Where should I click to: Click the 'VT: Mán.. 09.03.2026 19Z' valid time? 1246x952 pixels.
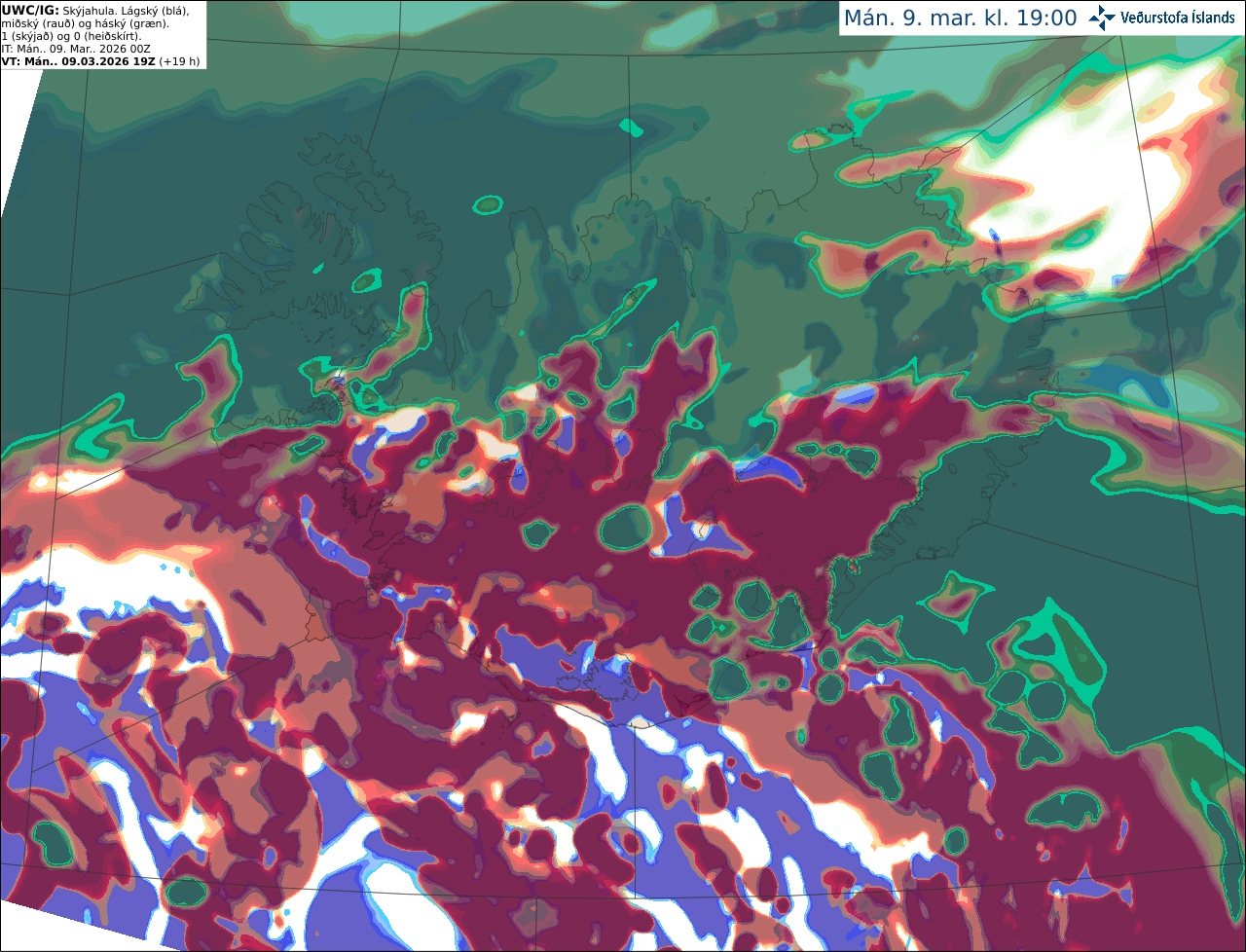pos(79,61)
